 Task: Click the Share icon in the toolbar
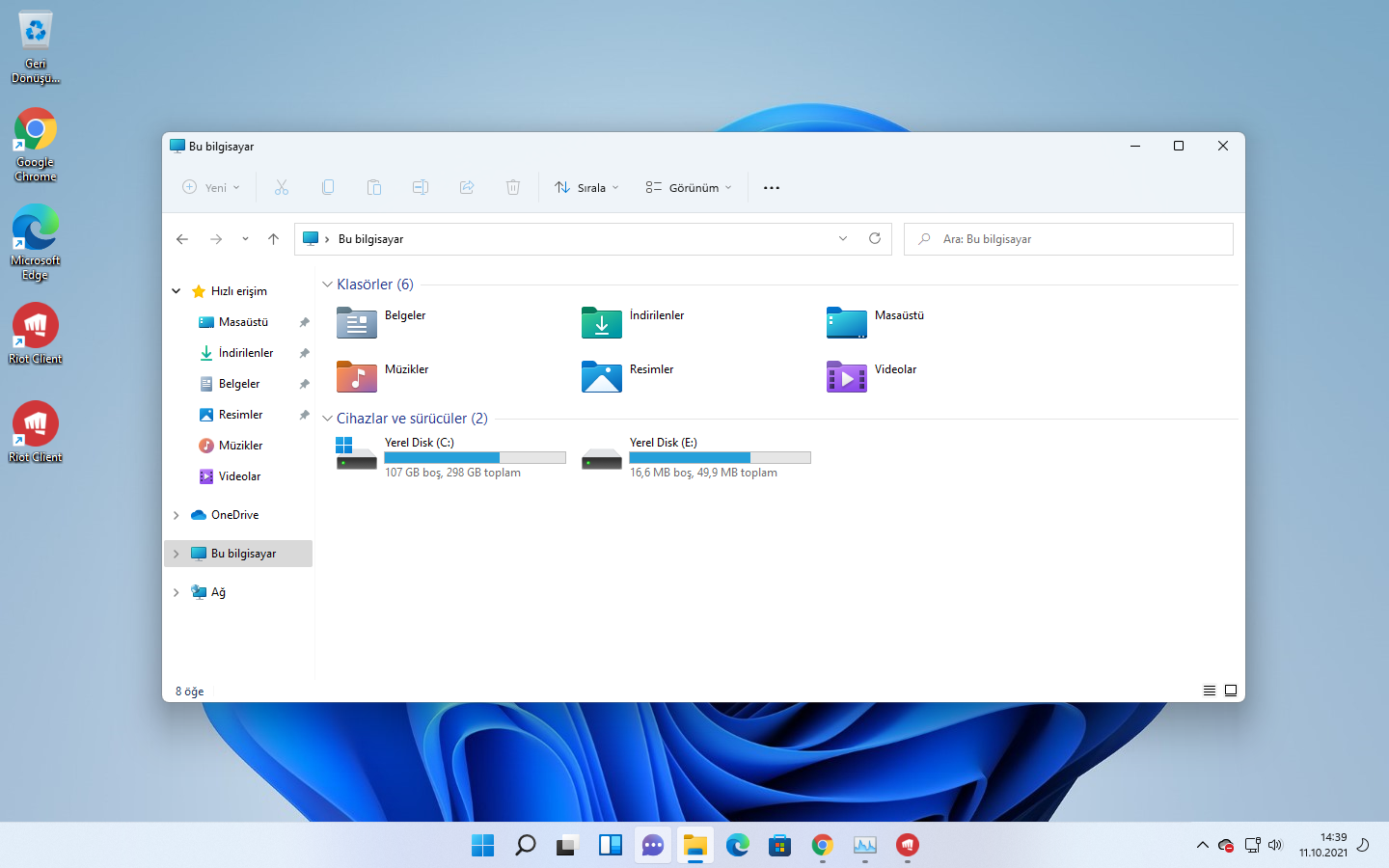467,187
